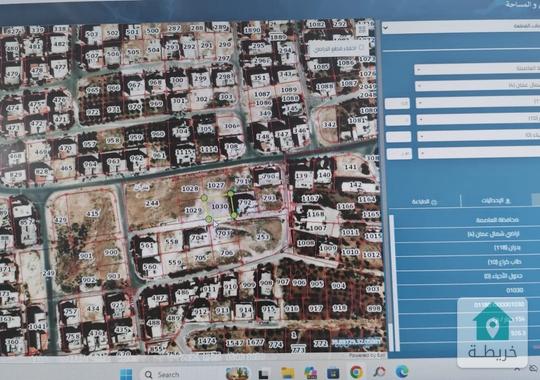The height and width of the screenshot is (380, 540).
Task: Click the map coordinates readout
Action: click(356, 342)
